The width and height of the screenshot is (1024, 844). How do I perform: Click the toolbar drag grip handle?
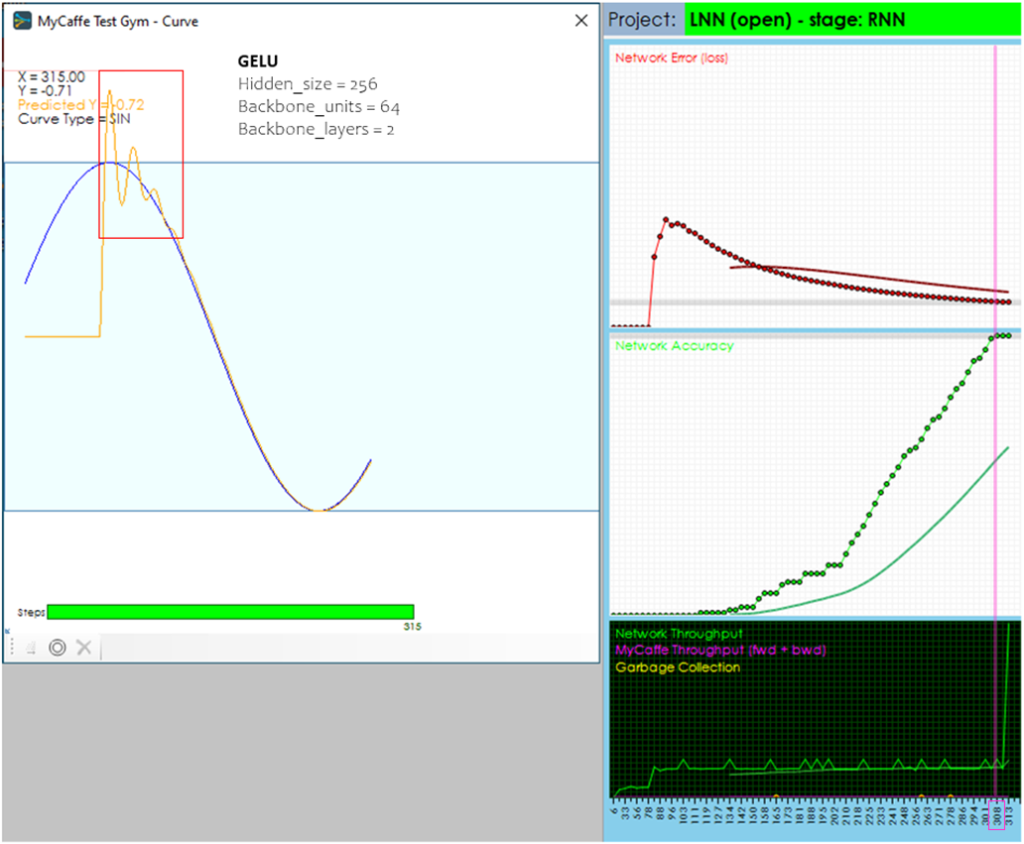[12, 648]
